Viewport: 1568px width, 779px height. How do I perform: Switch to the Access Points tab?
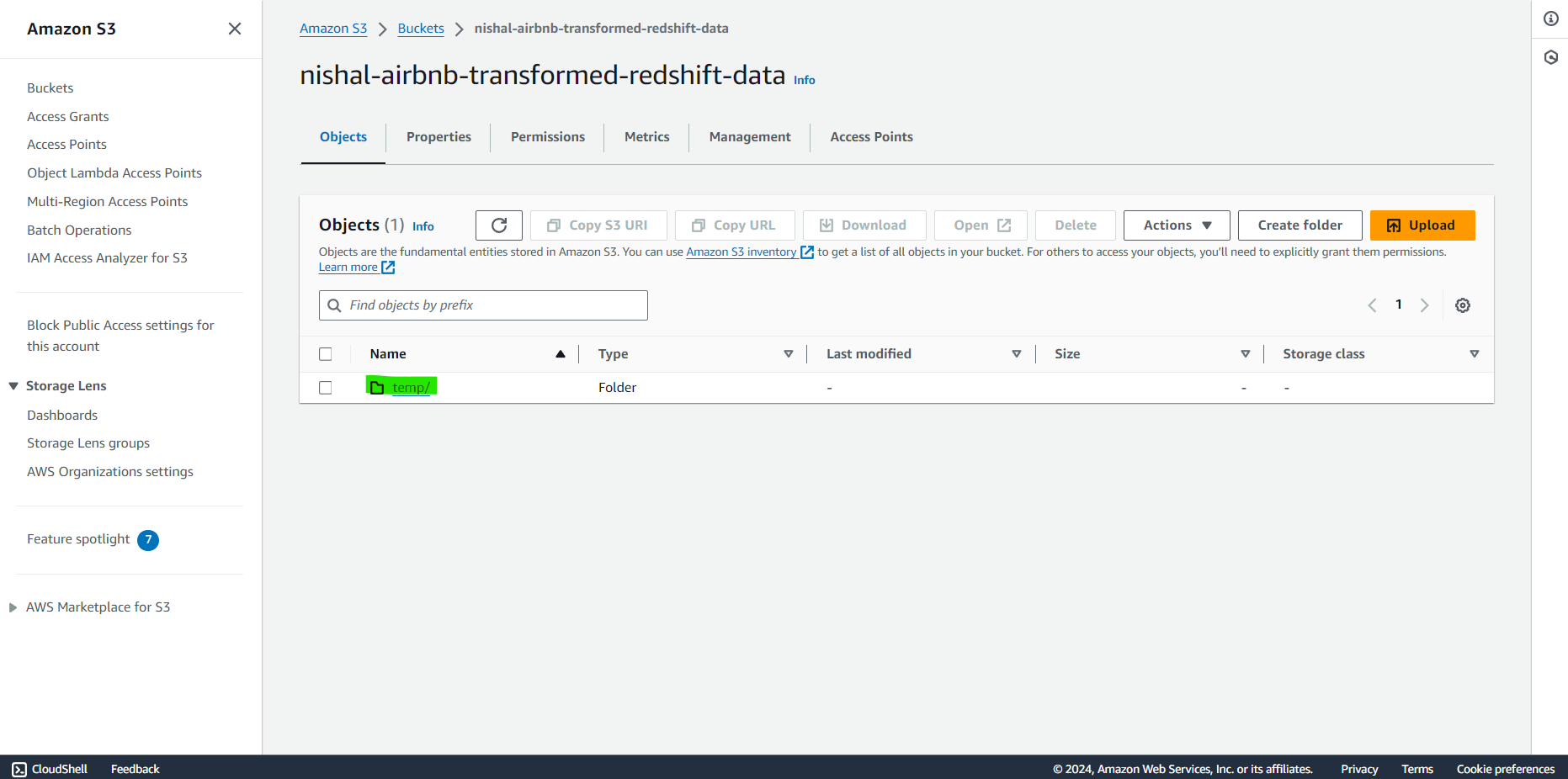(871, 137)
